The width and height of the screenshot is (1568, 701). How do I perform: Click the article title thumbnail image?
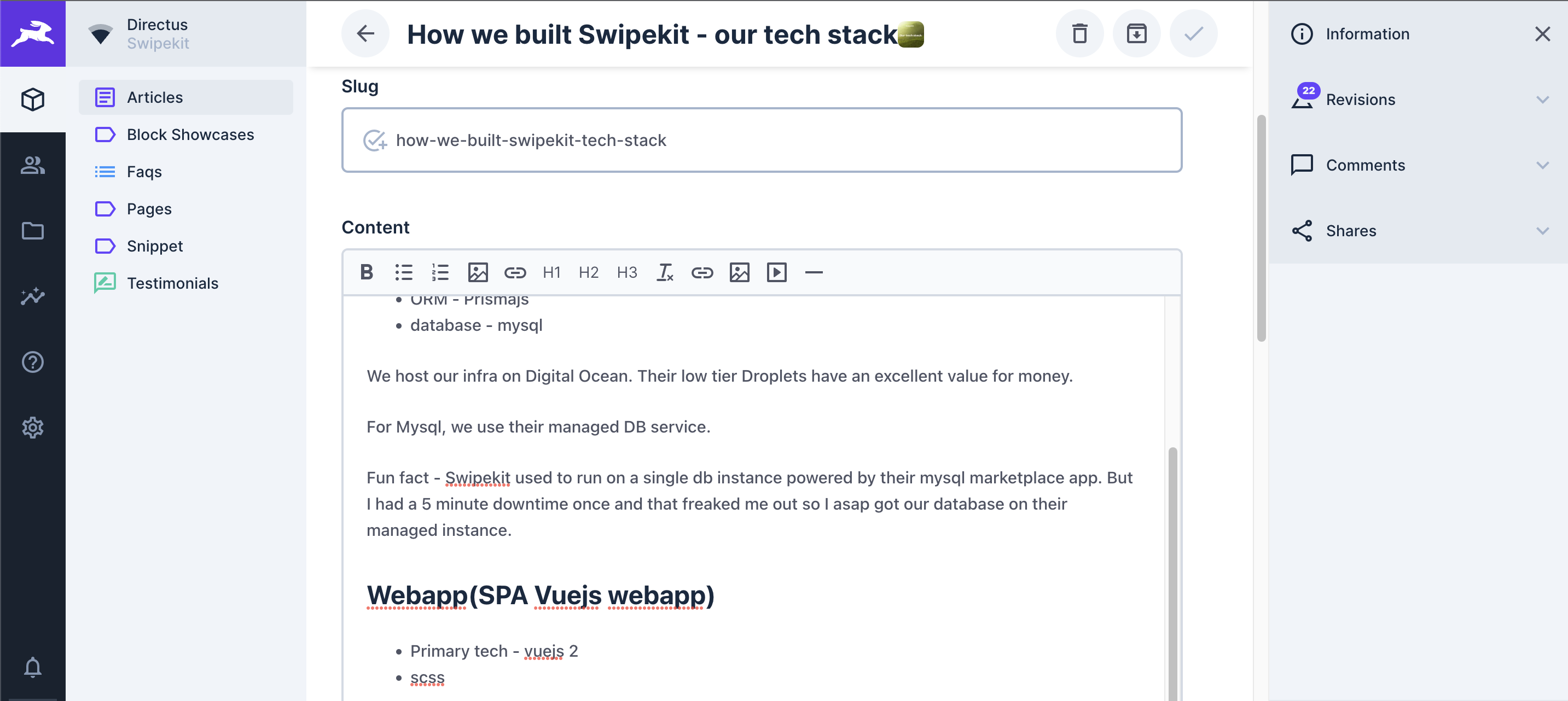tap(910, 34)
